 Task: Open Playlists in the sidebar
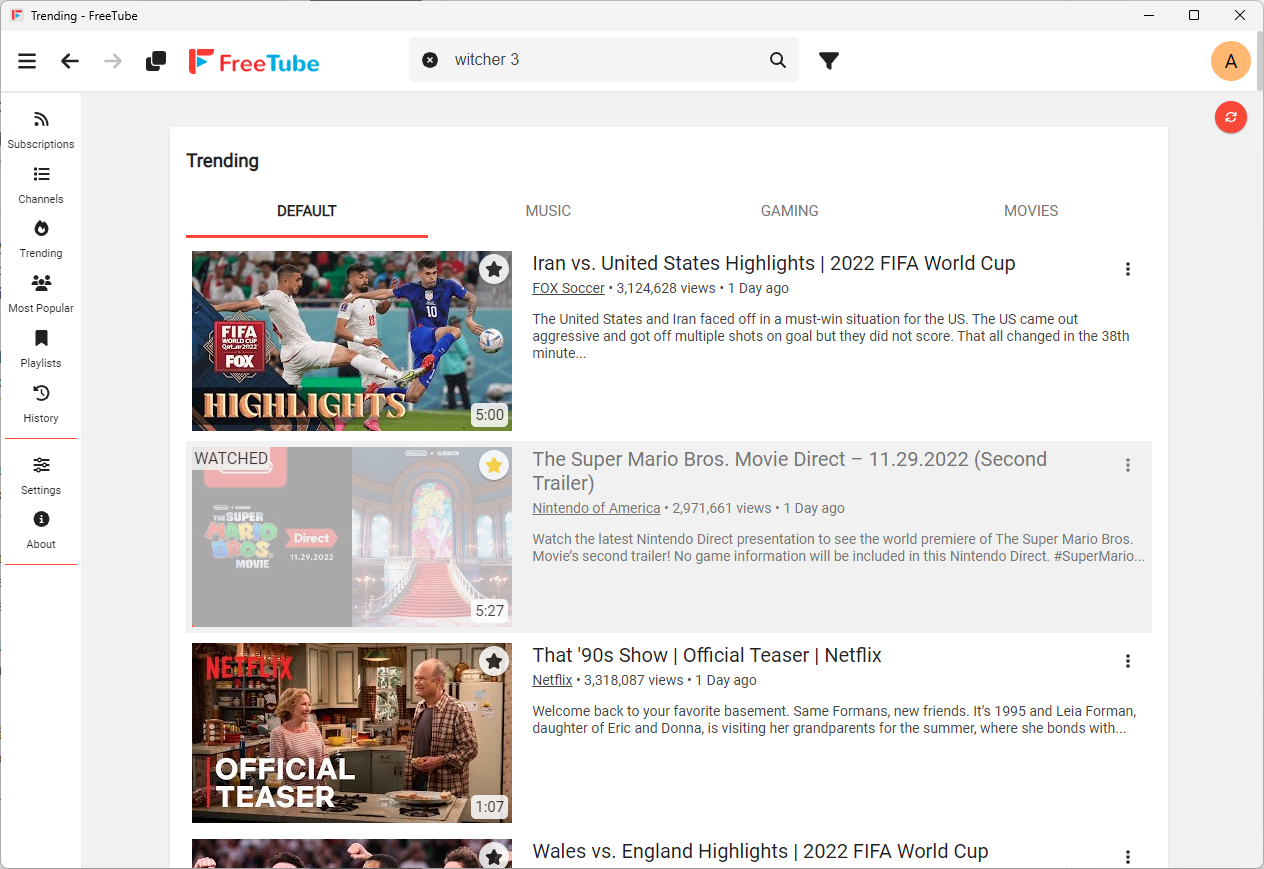[41, 350]
